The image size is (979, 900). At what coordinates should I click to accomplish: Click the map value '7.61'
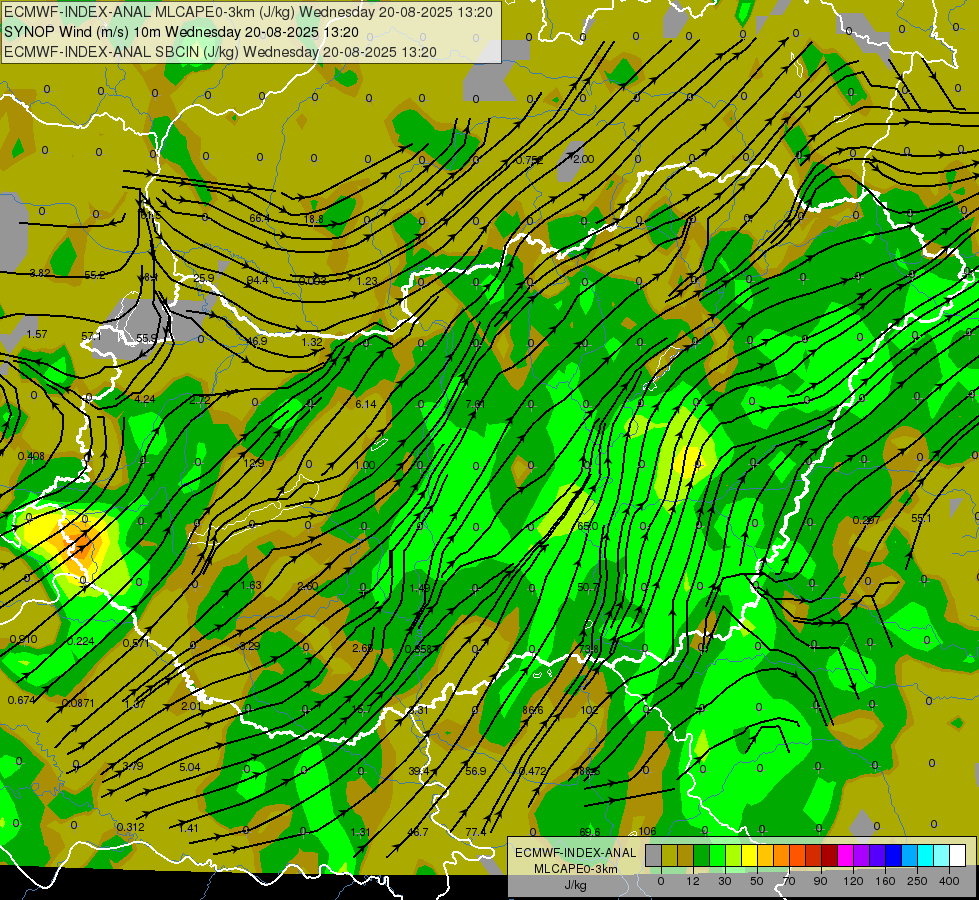[x=476, y=404]
